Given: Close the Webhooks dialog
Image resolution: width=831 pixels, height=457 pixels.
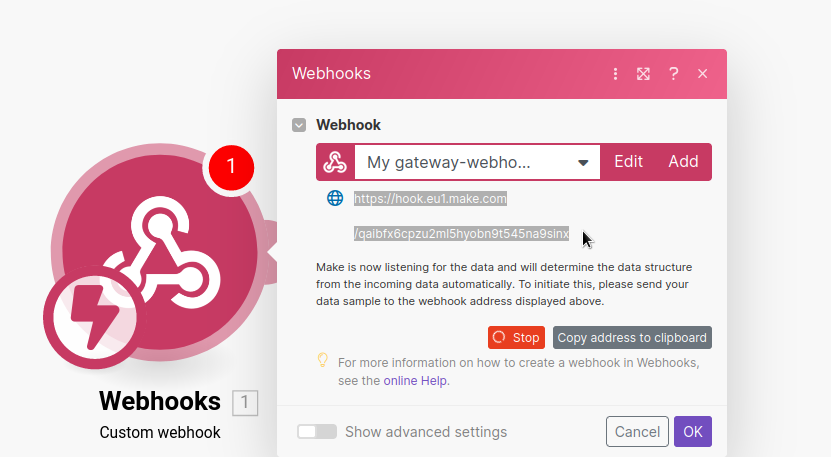Looking at the screenshot, I should point(702,74).
